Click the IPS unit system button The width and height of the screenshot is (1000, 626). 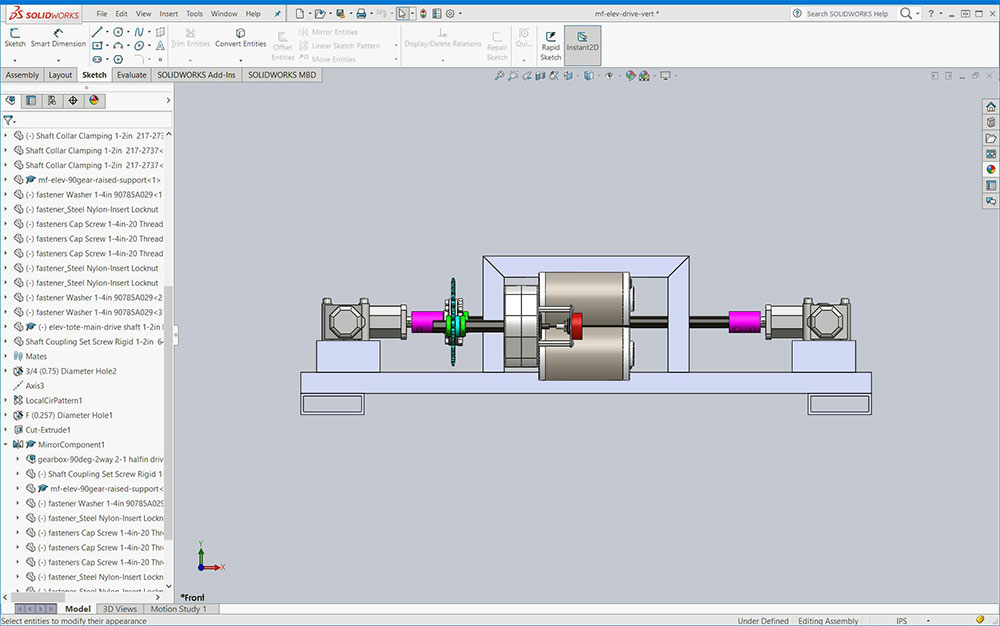coord(902,621)
